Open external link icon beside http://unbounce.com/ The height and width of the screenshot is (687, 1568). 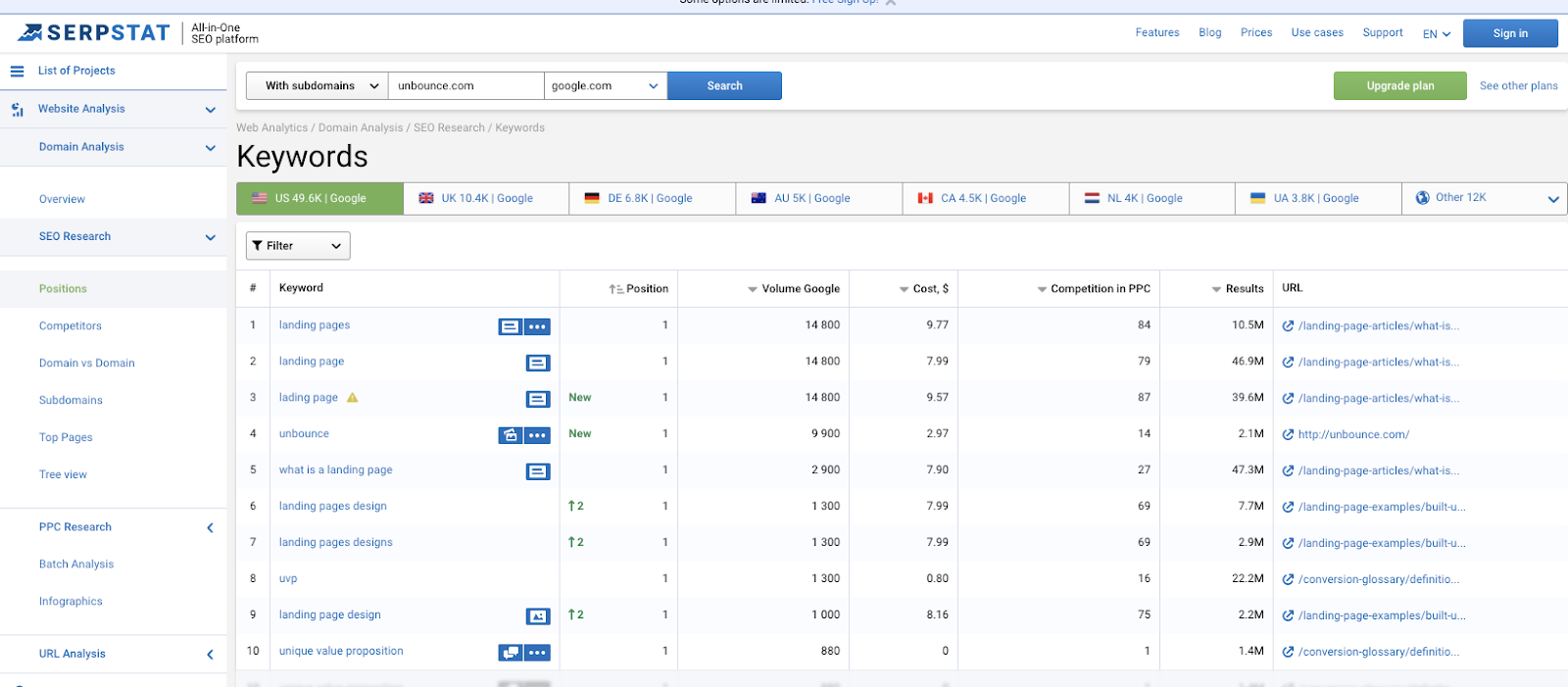pos(1289,435)
